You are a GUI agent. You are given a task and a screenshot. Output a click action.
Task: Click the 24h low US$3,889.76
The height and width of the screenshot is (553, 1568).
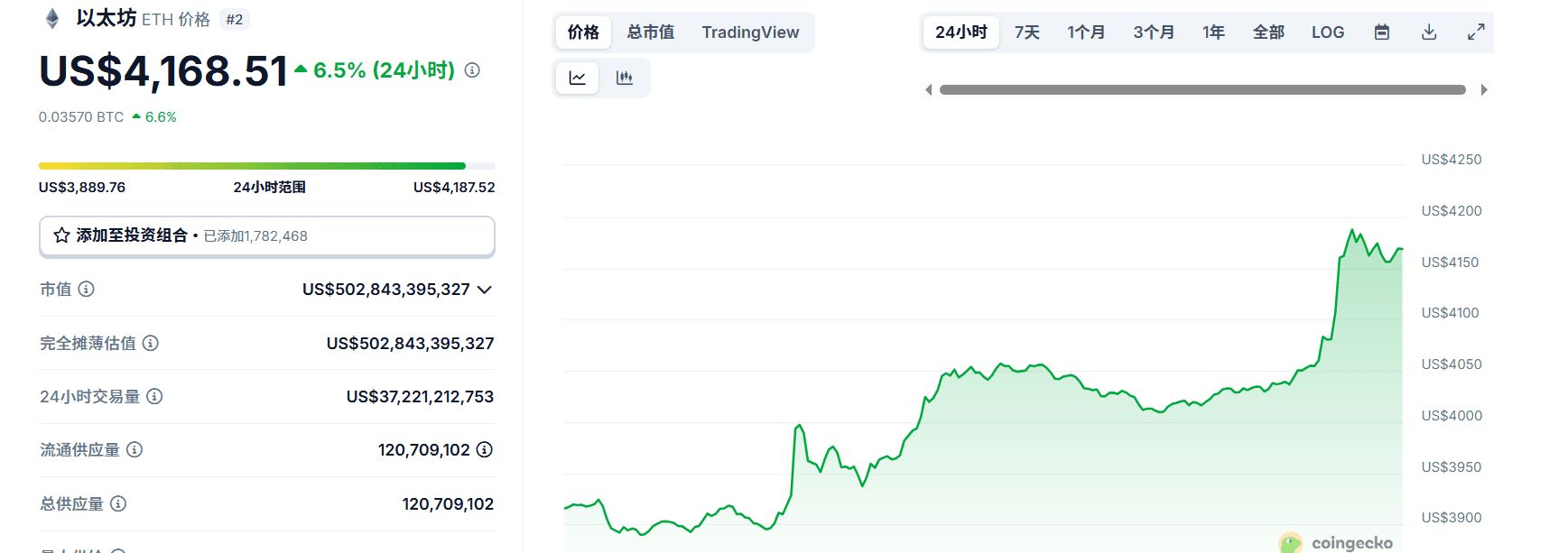click(x=82, y=188)
